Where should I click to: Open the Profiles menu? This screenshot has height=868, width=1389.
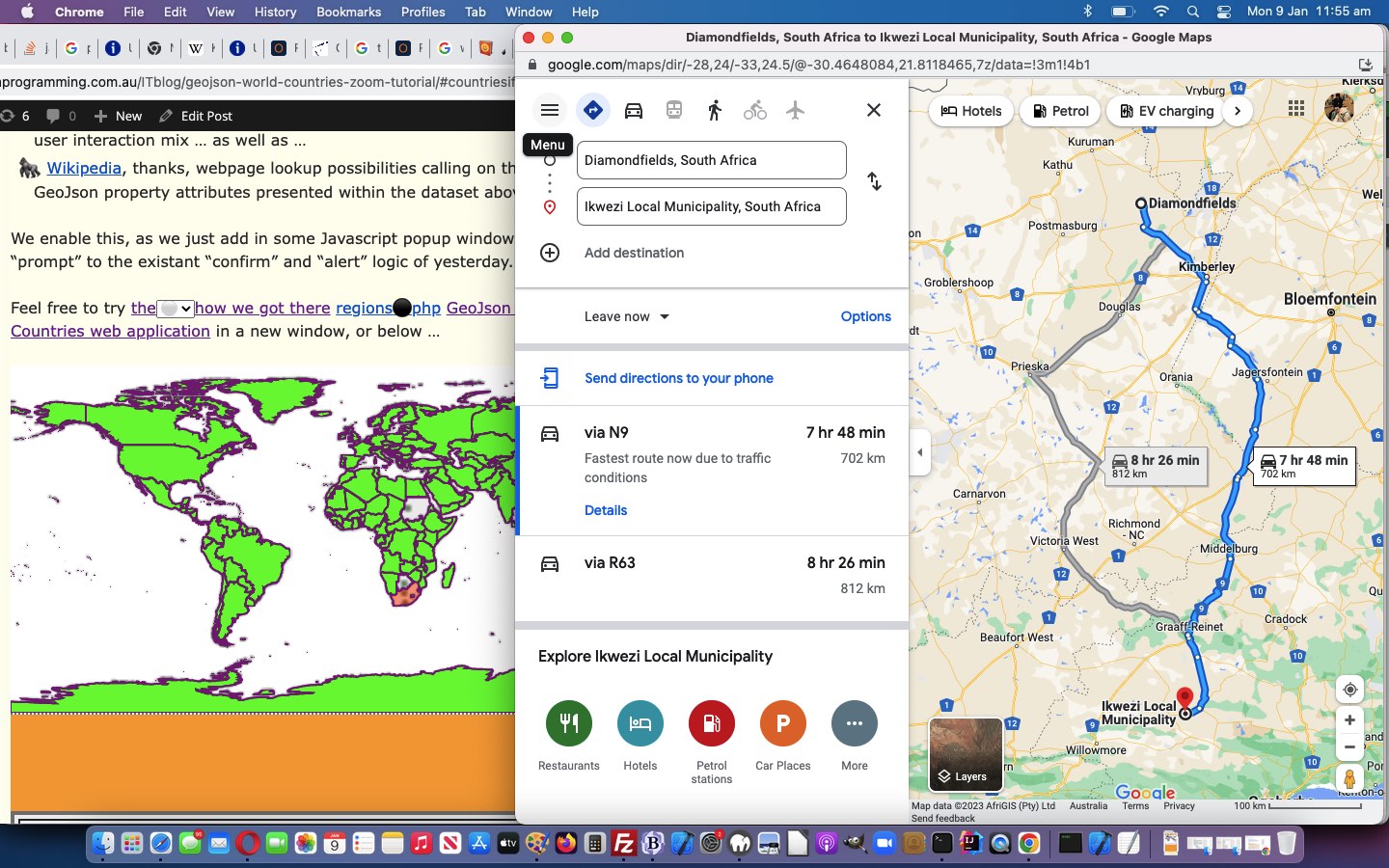click(422, 12)
